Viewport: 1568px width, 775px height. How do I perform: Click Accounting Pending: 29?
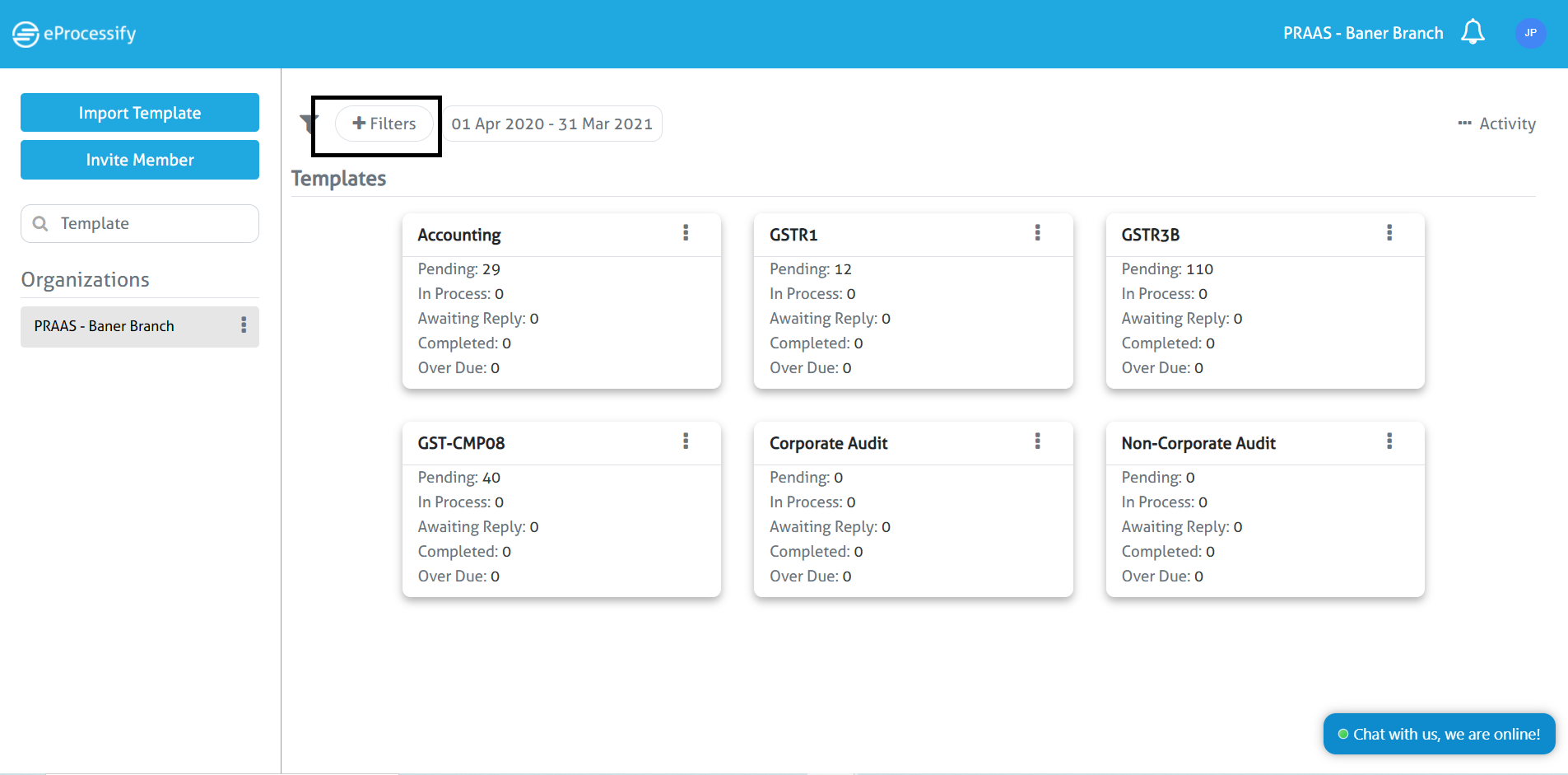coord(459,269)
